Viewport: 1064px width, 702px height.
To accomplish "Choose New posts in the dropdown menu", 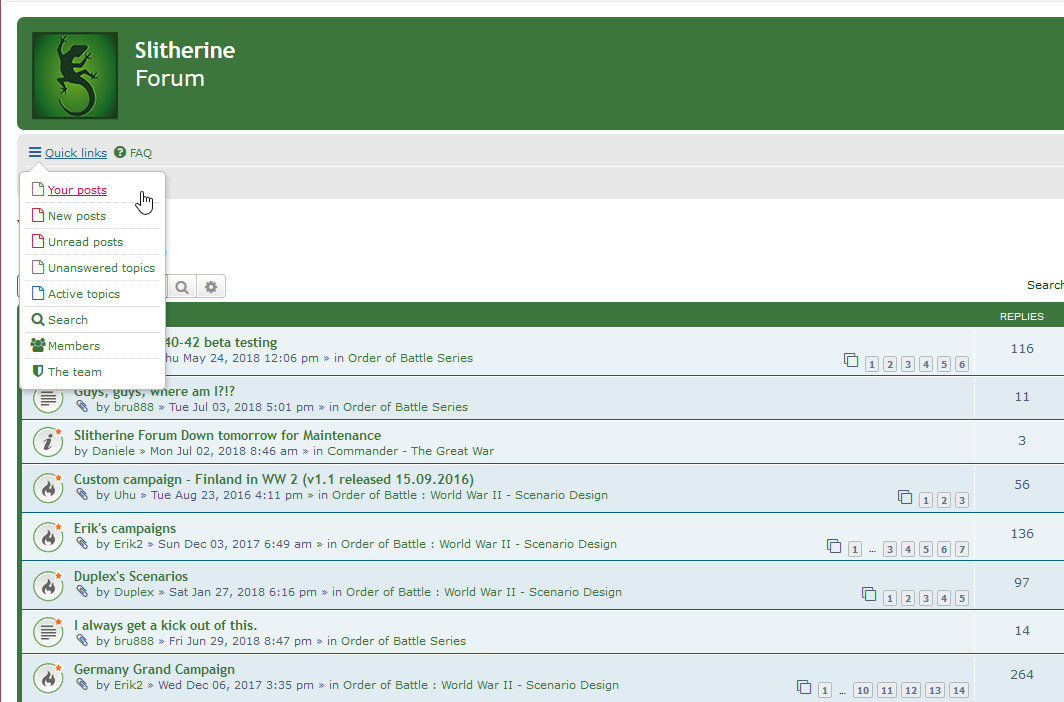I will click(77, 216).
